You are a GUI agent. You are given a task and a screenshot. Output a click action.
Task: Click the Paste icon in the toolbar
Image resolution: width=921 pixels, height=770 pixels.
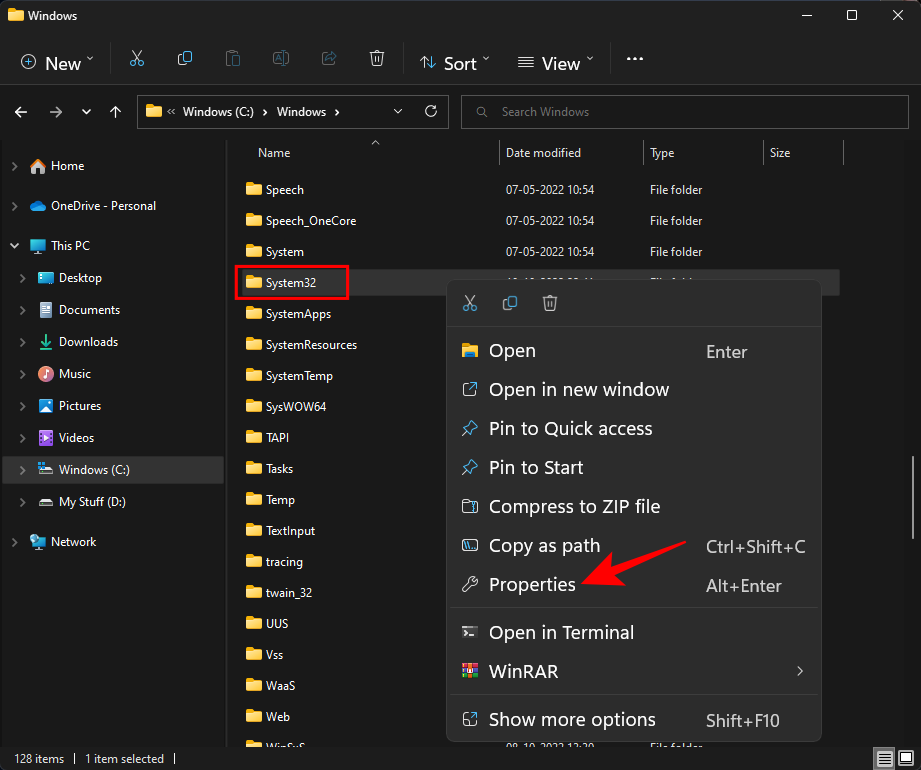pos(233,58)
